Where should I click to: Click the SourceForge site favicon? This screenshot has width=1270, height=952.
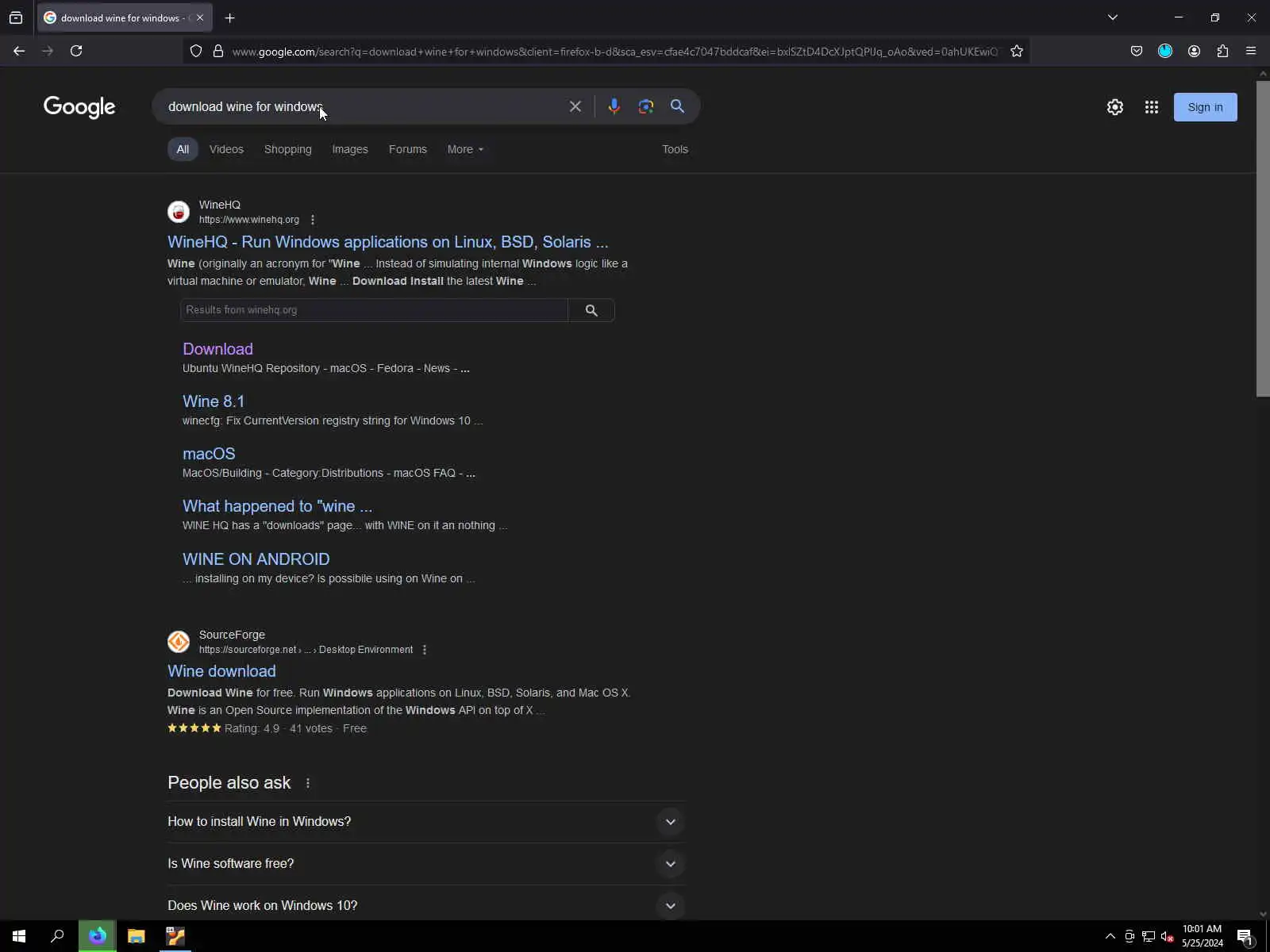pyautogui.click(x=179, y=641)
